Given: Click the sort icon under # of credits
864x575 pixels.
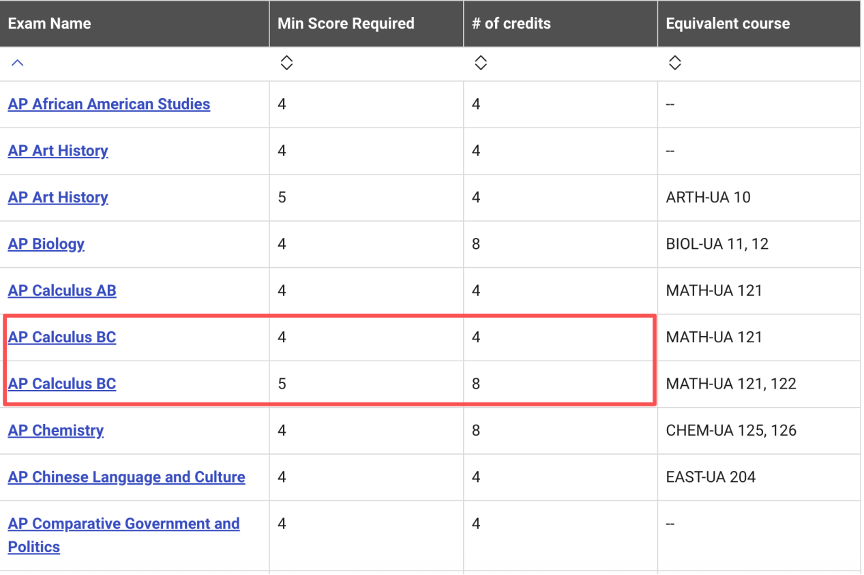Looking at the screenshot, I should [x=480, y=63].
